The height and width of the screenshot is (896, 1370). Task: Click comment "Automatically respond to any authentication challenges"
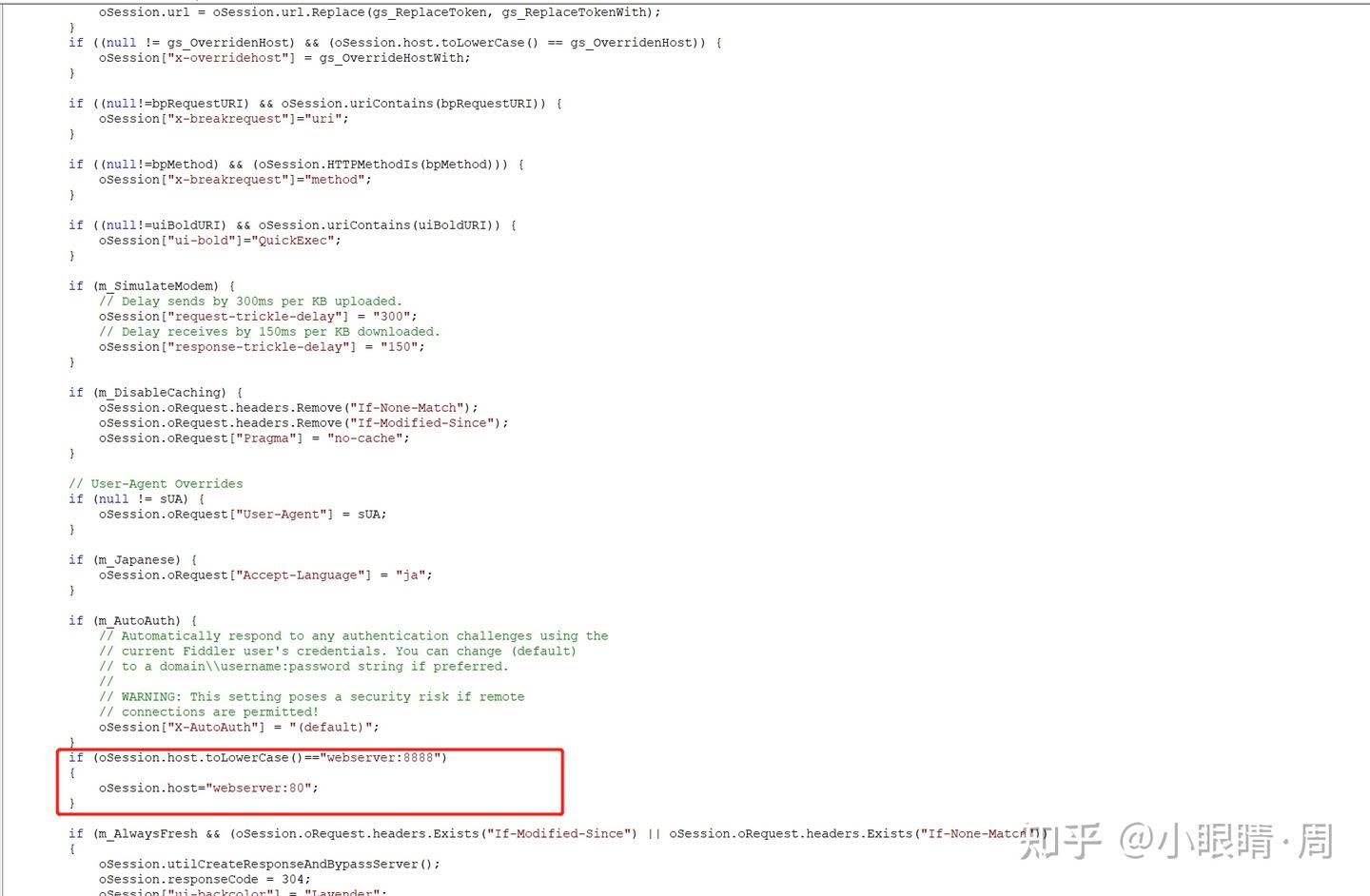[x=353, y=636]
